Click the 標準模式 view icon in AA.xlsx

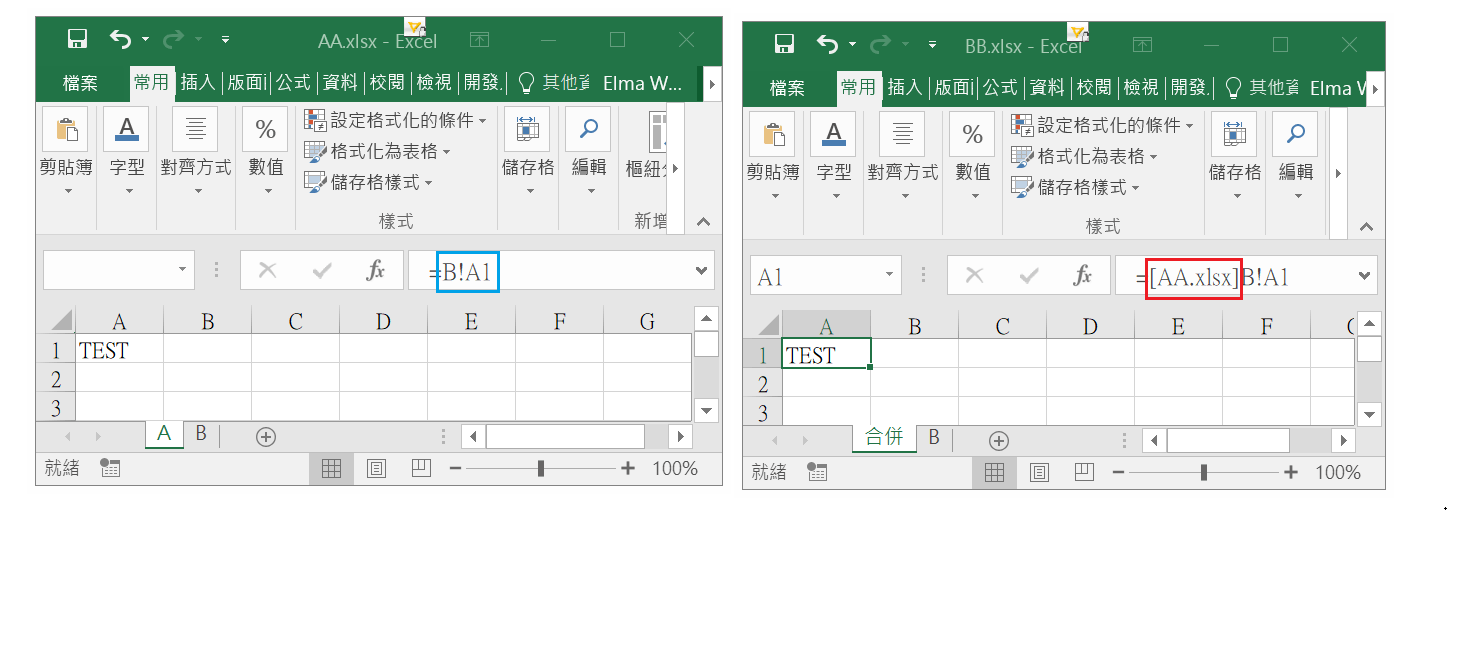tap(331, 468)
